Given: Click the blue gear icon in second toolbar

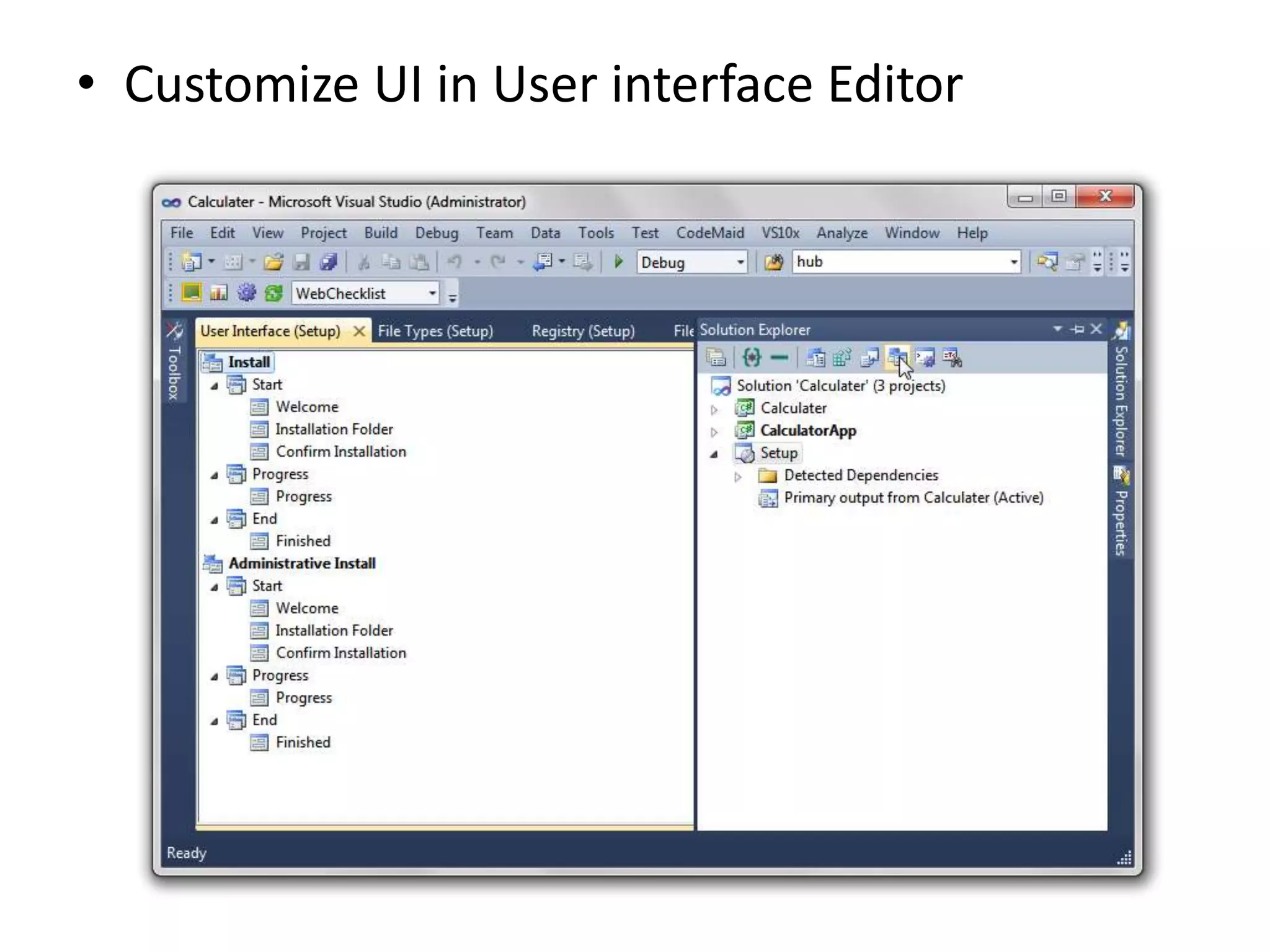Looking at the screenshot, I should 246,293.
